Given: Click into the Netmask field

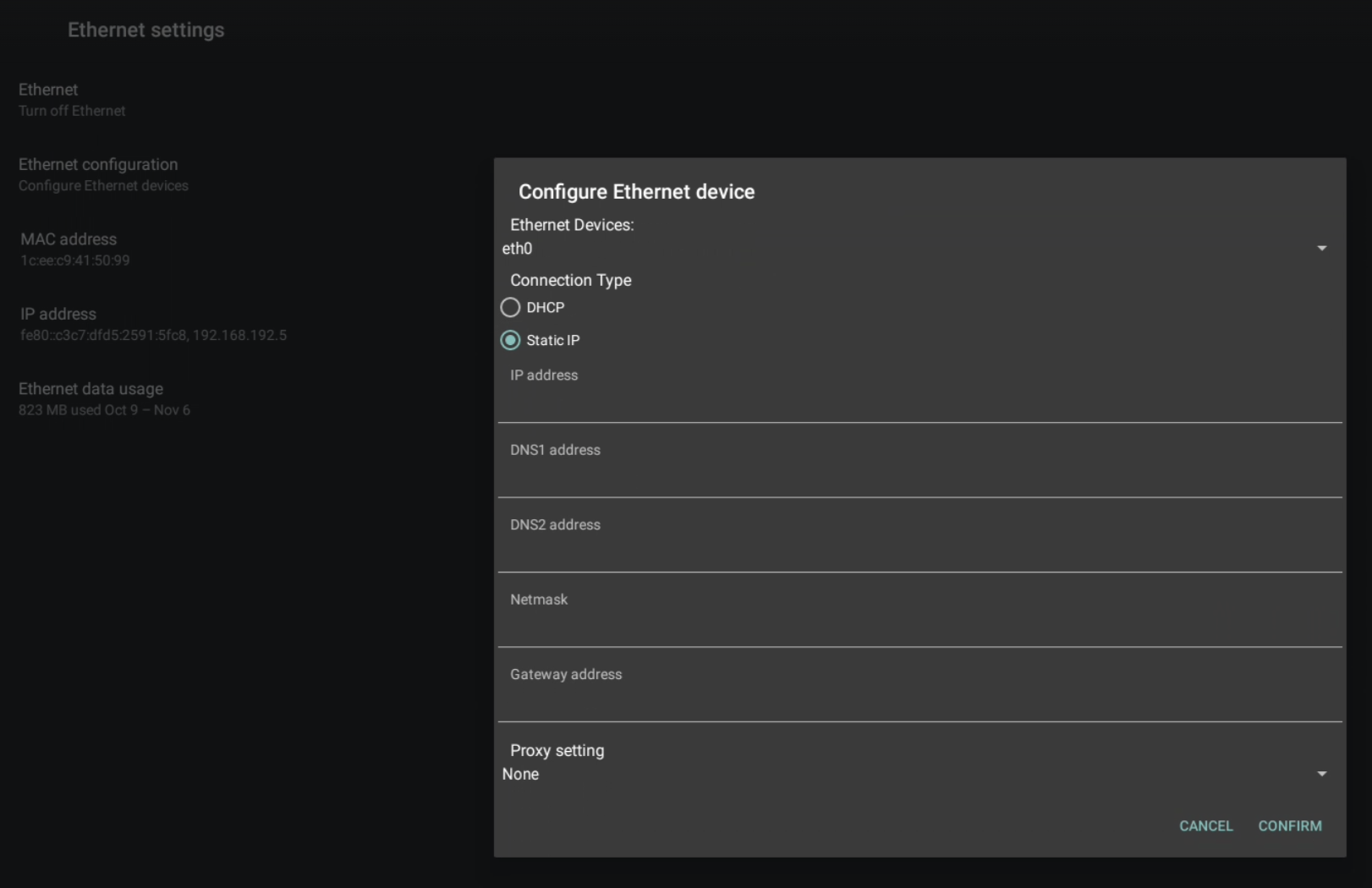Looking at the screenshot, I should [x=919, y=628].
